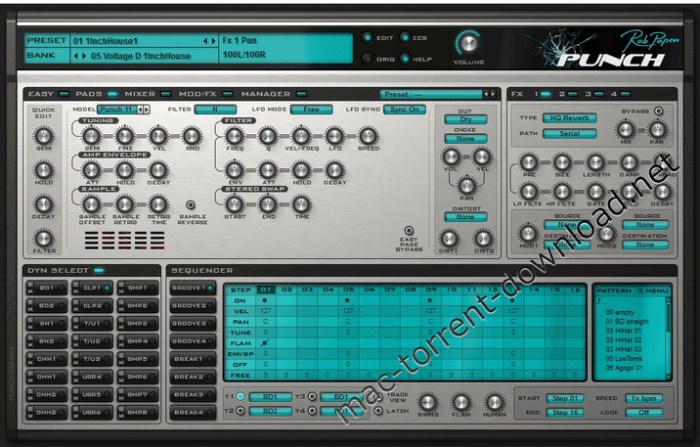
Task: Enable the Sample Reverse switch
Action: (x=191, y=205)
